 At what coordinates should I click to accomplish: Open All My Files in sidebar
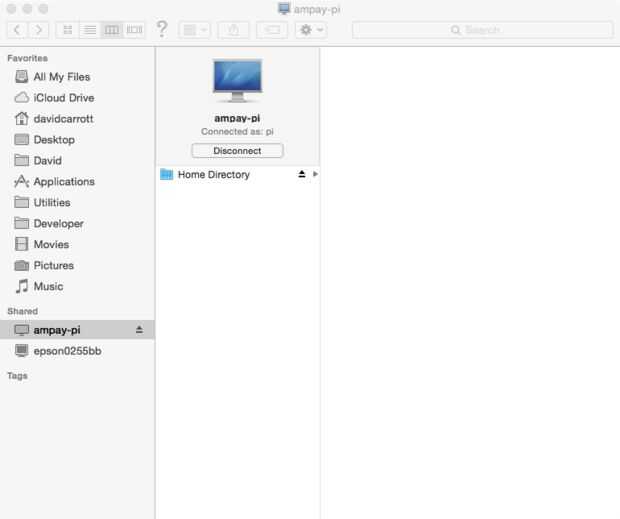pos(77,77)
